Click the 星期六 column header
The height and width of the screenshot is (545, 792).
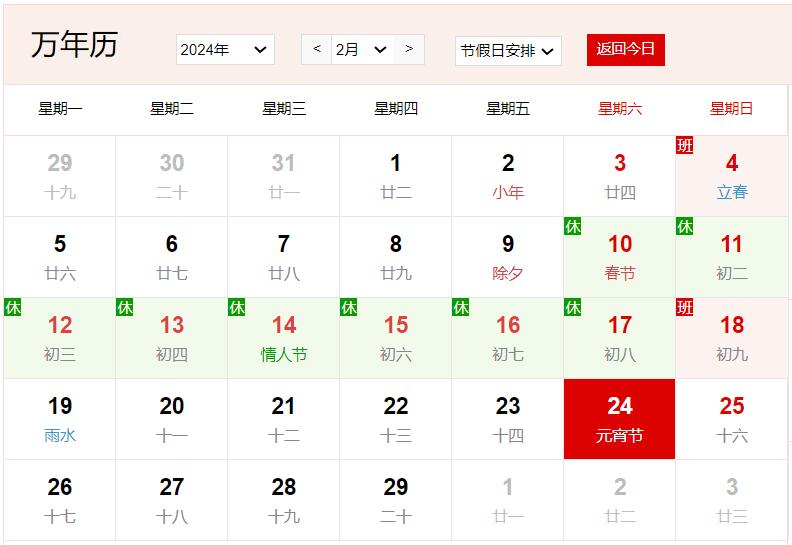[620, 109]
